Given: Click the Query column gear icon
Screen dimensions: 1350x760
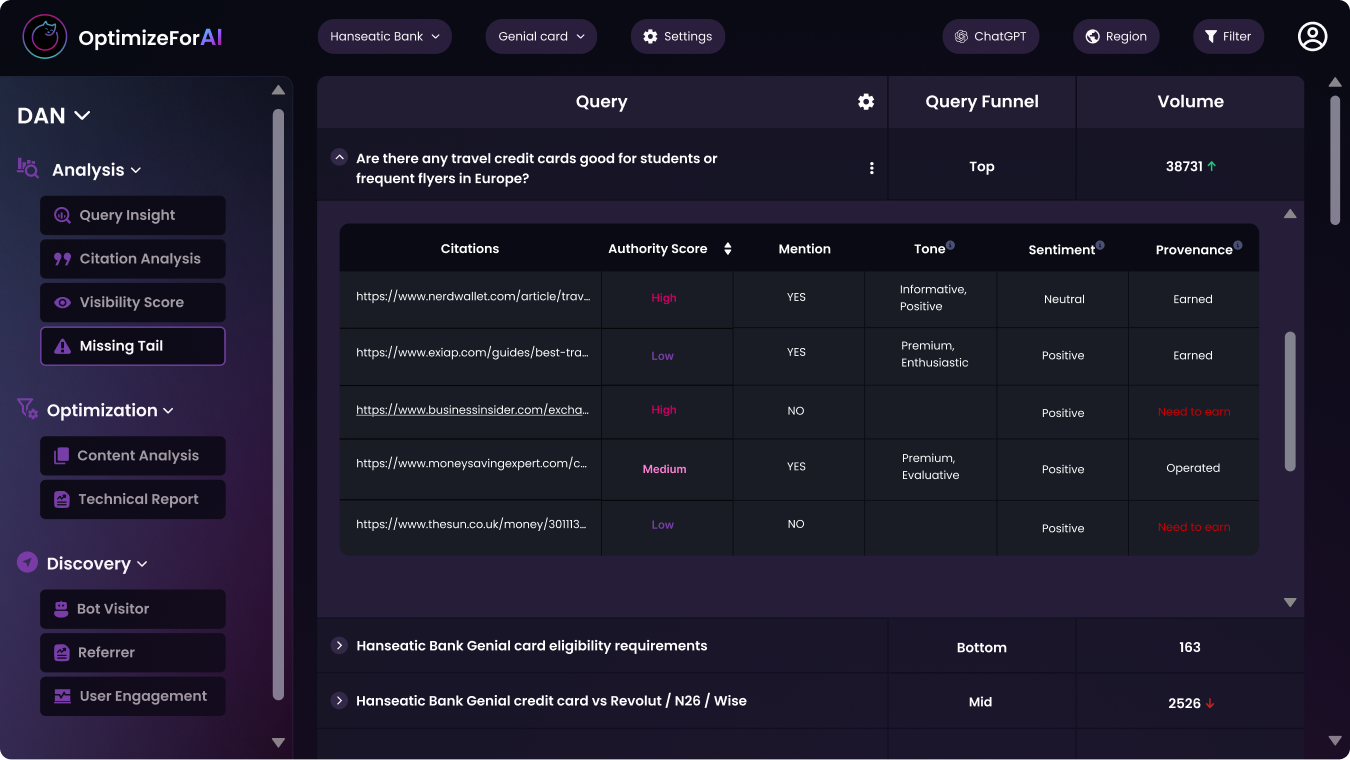Looking at the screenshot, I should click(x=866, y=102).
